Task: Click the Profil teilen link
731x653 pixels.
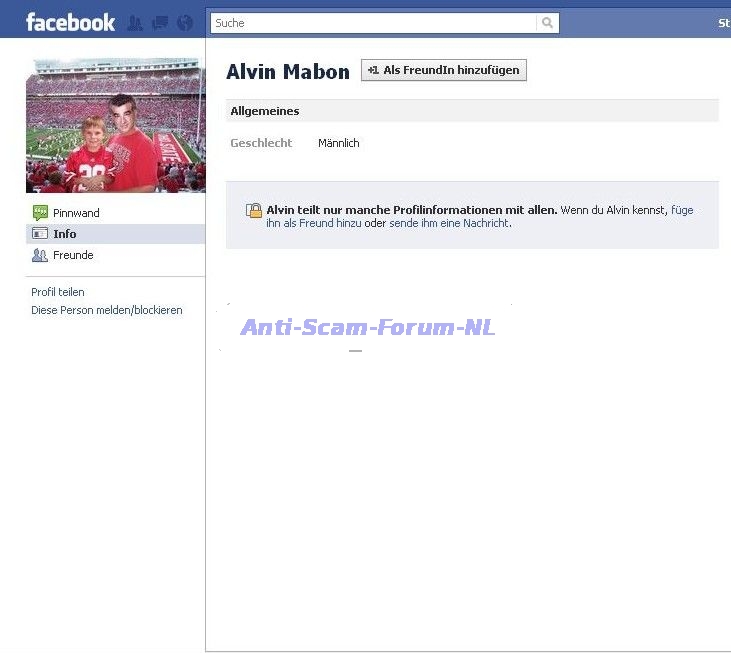Action: [x=58, y=292]
